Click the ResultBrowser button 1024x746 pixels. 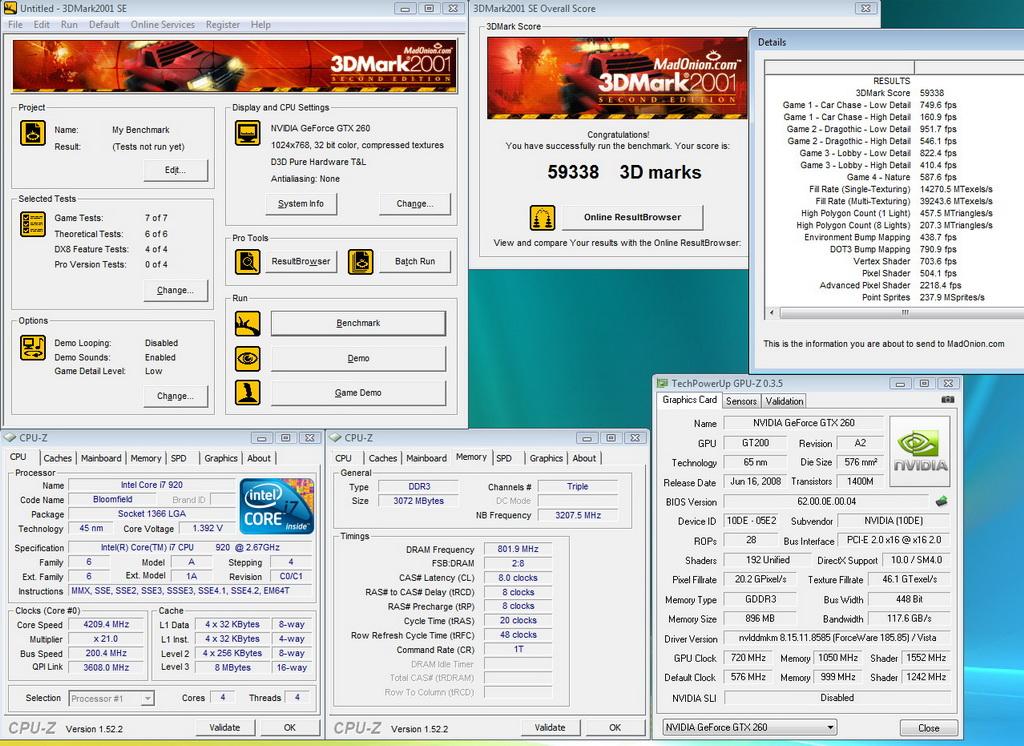click(300, 261)
